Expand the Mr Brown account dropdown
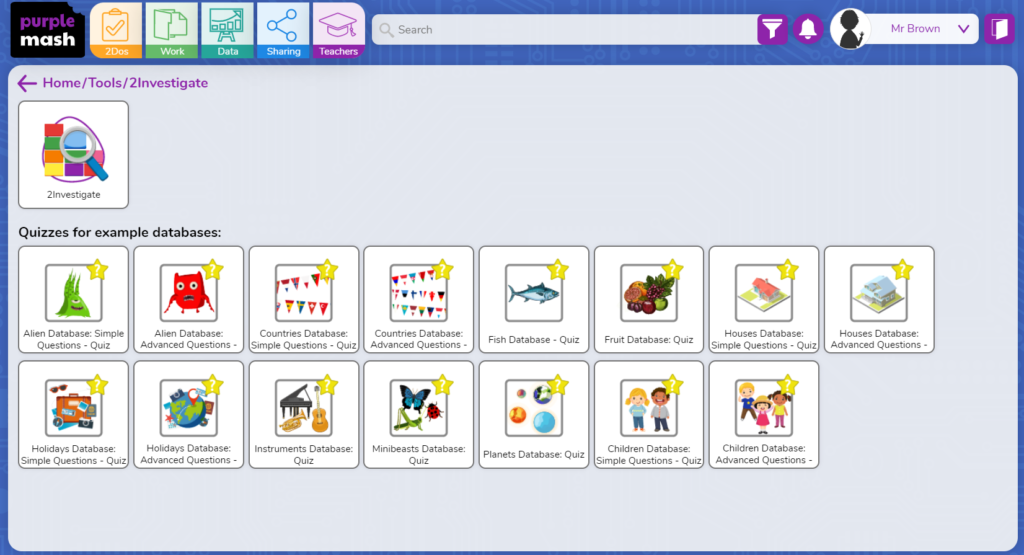This screenshot has height=555, width=1024. pyautogui.click(x=963, y=29)
